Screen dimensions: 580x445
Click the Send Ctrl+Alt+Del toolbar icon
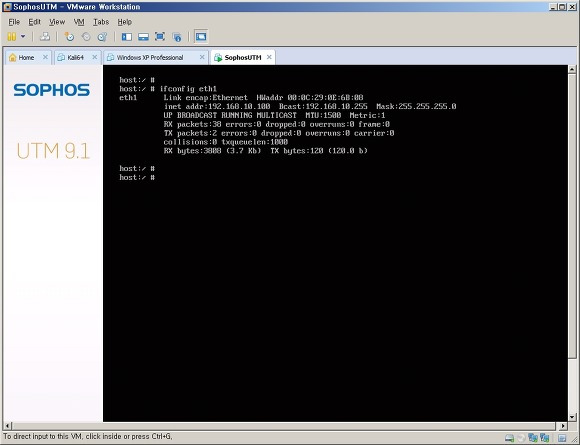(x=45, y=37)
